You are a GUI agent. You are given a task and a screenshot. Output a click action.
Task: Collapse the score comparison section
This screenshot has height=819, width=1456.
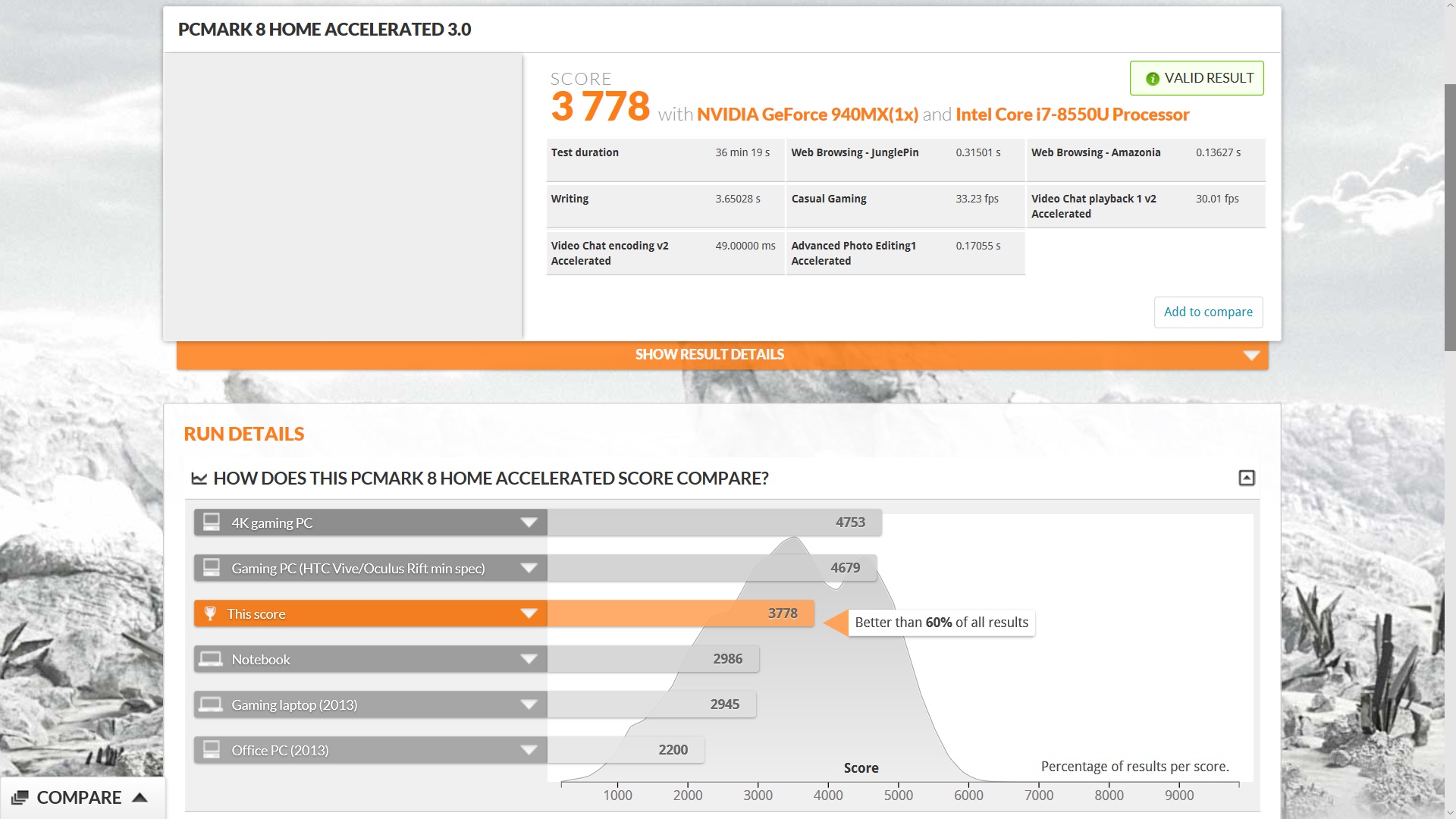click(x=1247, y=478)
